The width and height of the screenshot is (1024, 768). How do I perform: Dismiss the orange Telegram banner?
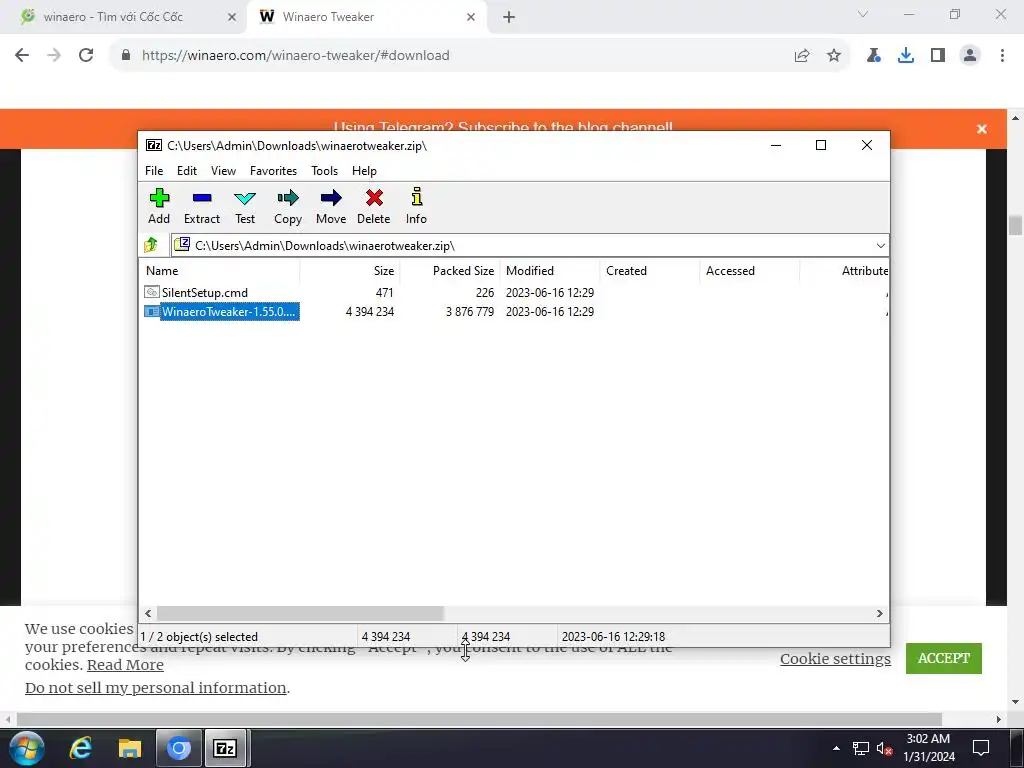pos(982,129)
